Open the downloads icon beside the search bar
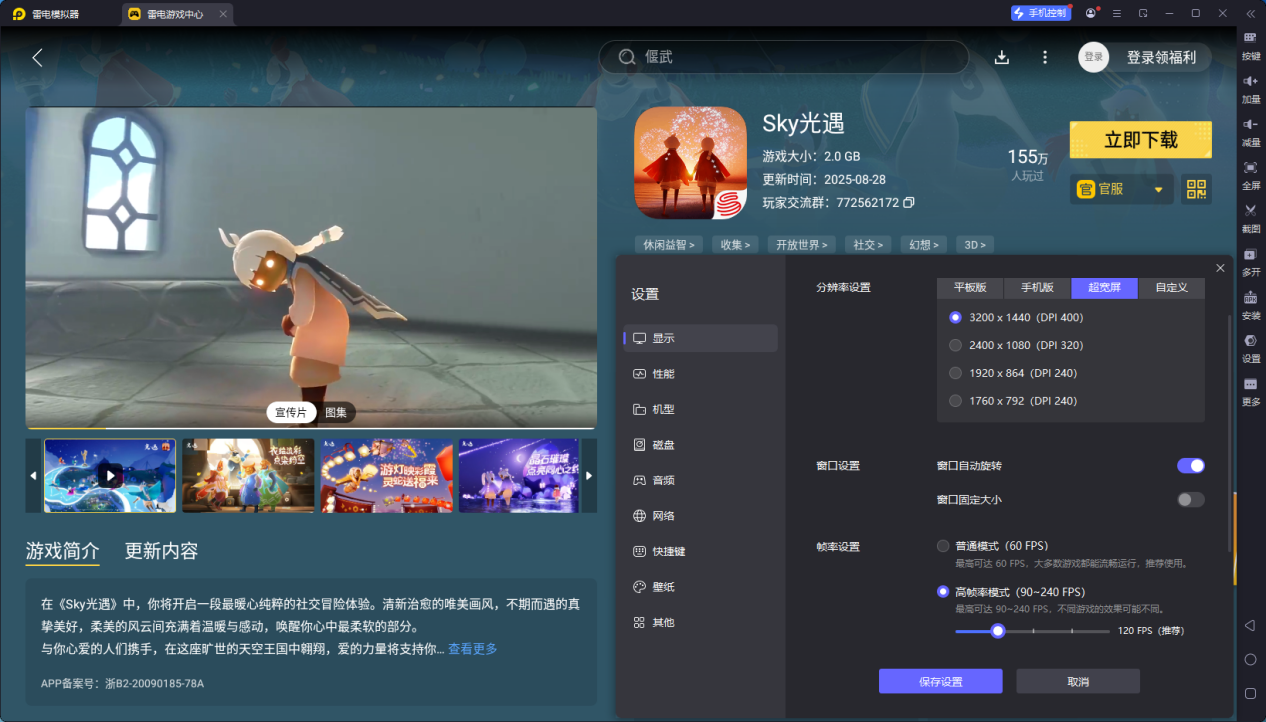 coord(1001,58)
